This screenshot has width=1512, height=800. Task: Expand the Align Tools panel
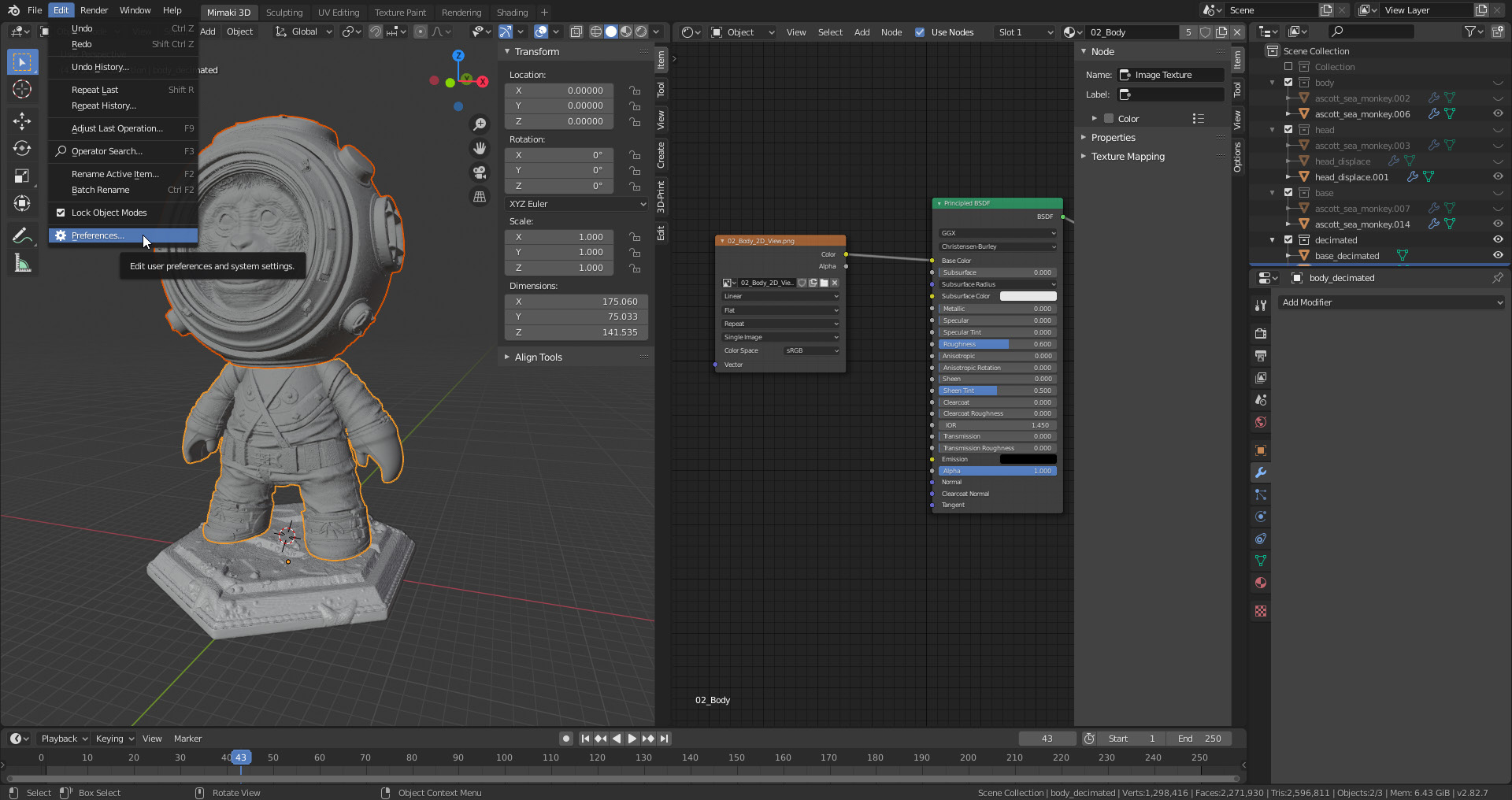(x=538, y=357)
